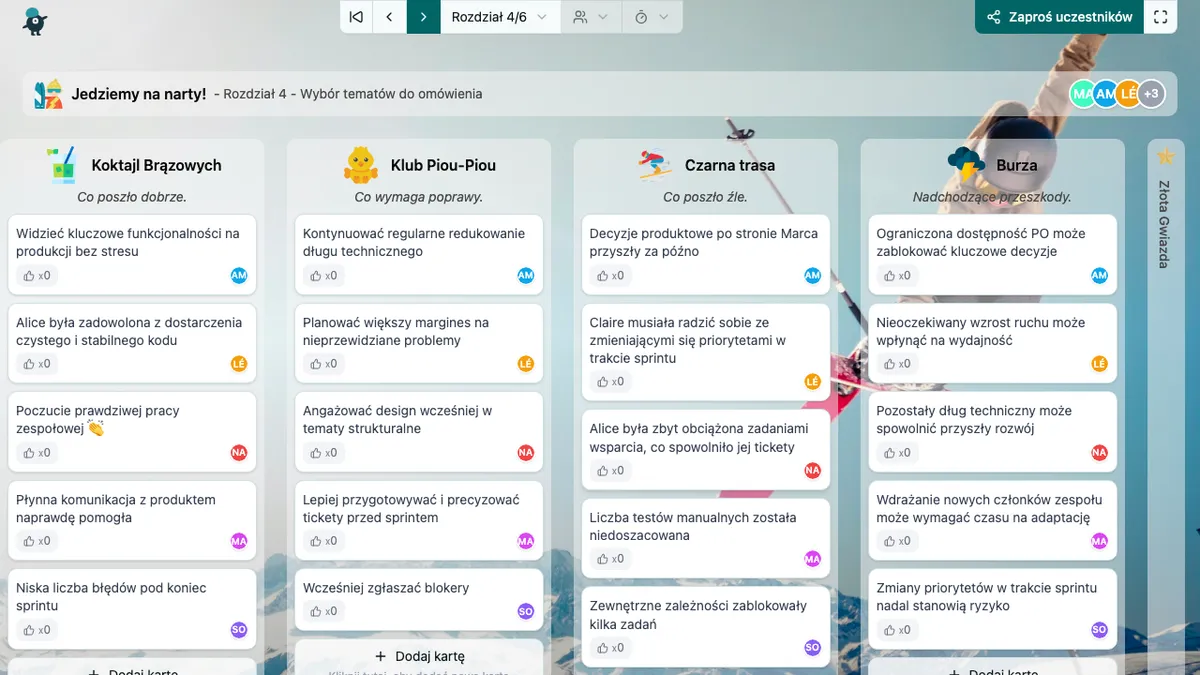The width and height of the screenshot is (1200, 675).
Task: Vote for 'Liczba testów manualnych' card
Action: (609, 559)
